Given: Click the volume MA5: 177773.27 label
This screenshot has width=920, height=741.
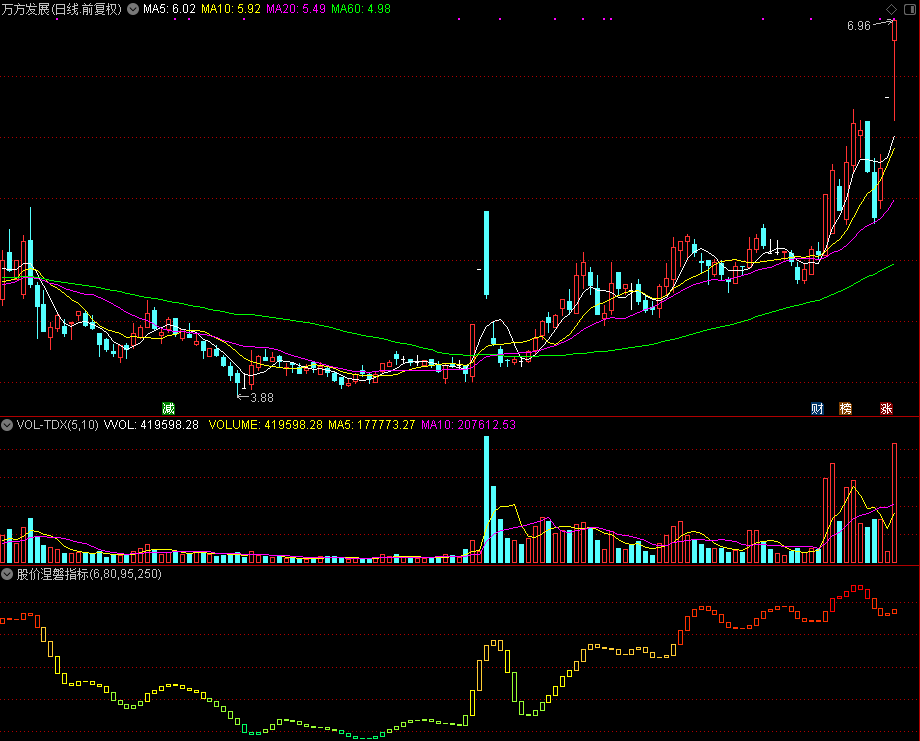Looking at the screenshot, I should (x=372, y=425).
